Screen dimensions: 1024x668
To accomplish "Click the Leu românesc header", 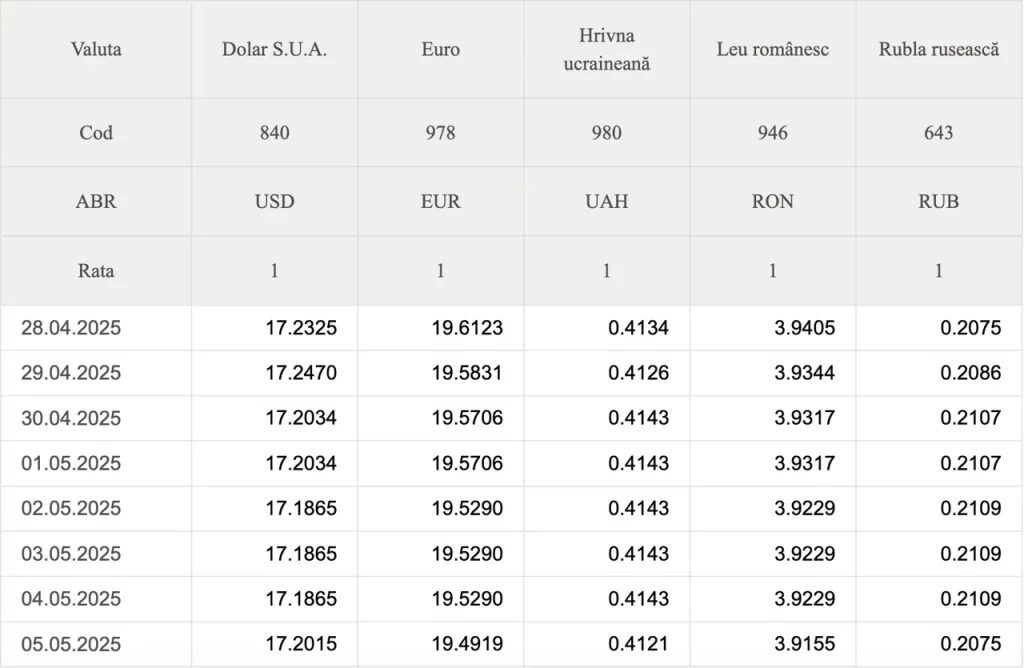I will pyautogui.click(x=773, y=50).
